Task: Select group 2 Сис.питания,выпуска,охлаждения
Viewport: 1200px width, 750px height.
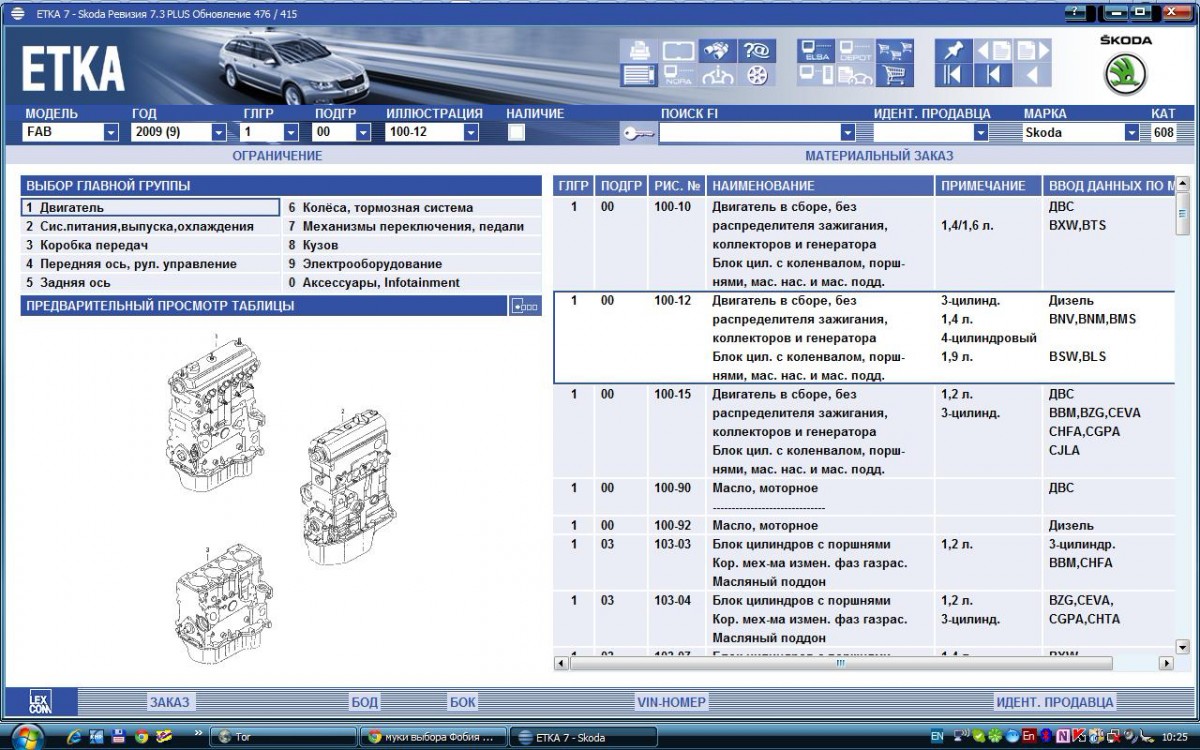Action: [x=150, y=226]
